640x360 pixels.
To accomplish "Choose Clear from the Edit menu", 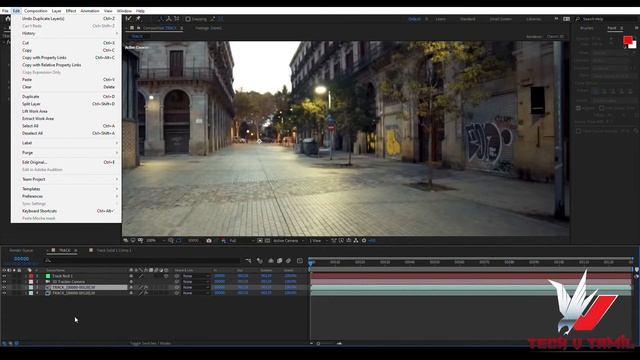I will (x=66, y=87).
